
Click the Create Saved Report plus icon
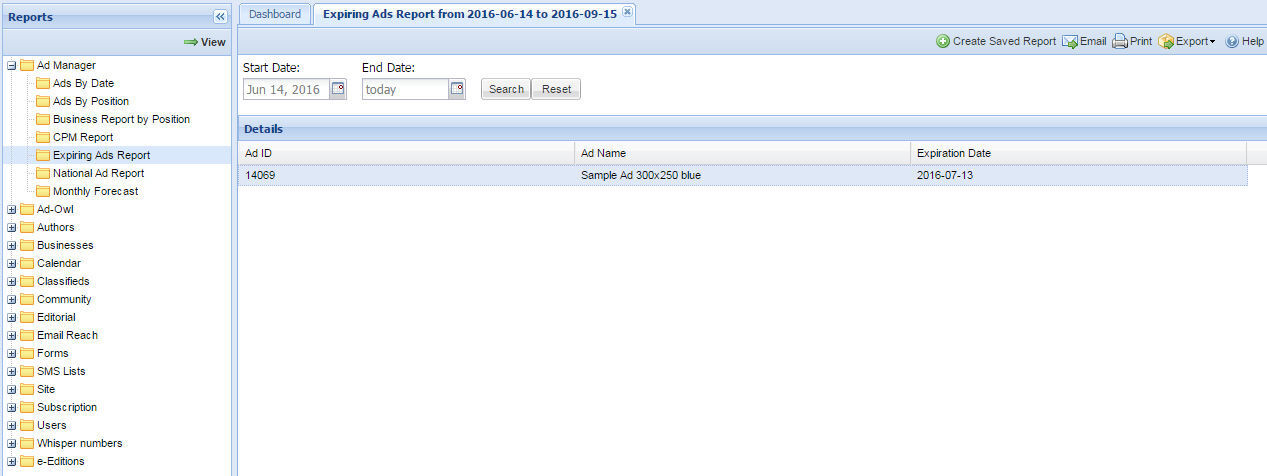tap(943, 42)
